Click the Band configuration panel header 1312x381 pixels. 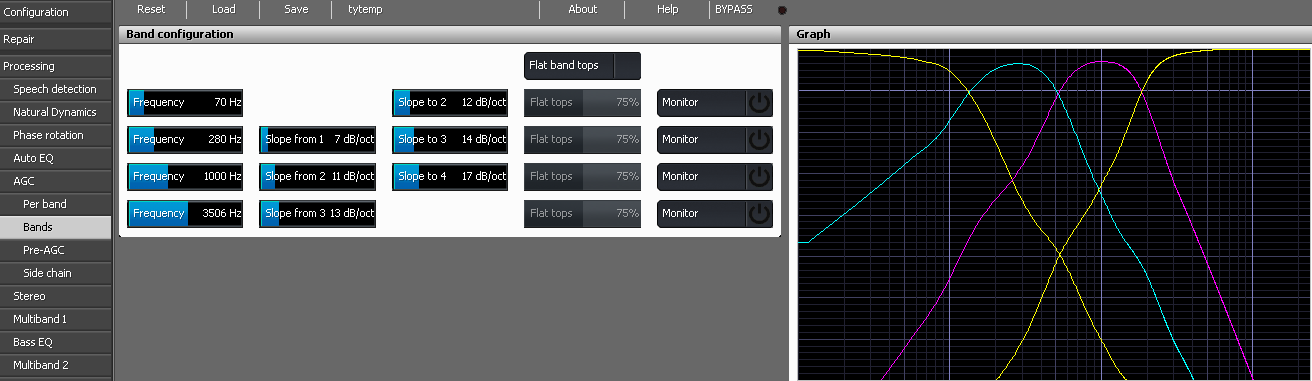pos(450,34)
